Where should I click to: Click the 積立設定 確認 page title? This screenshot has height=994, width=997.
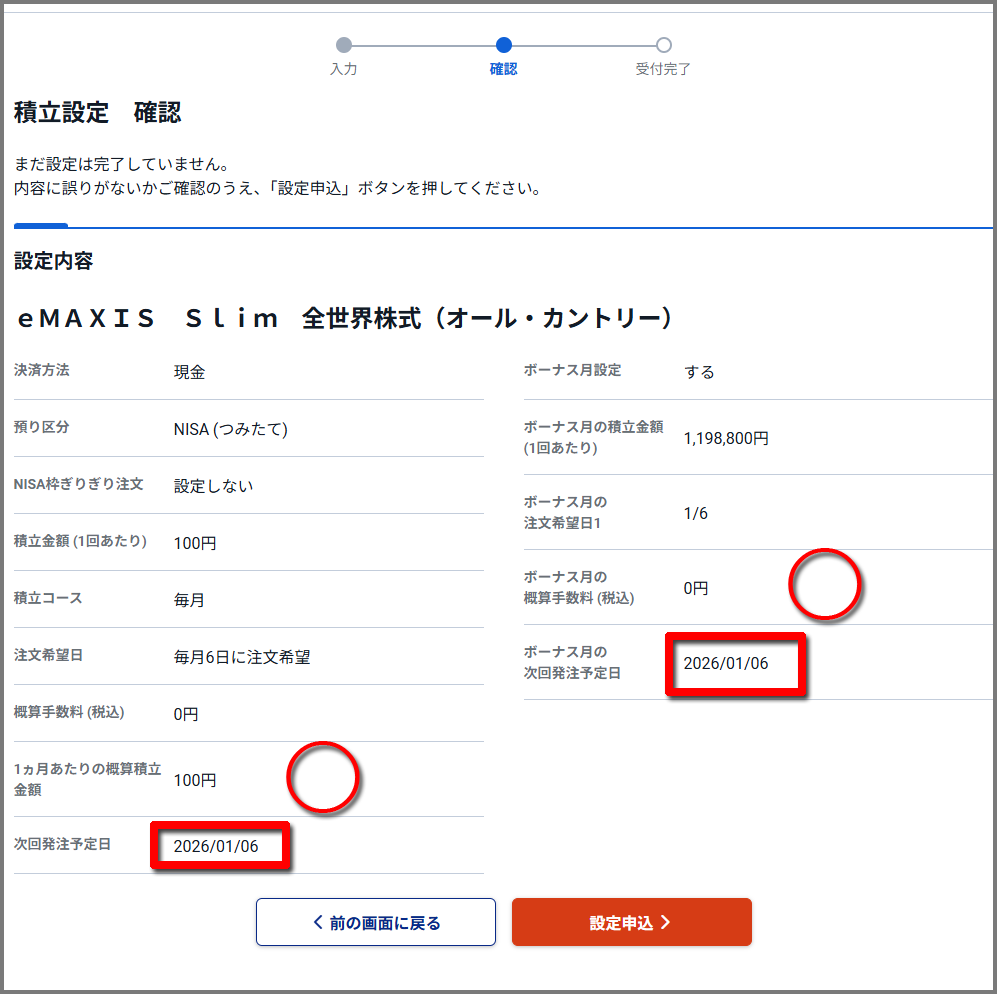[96, 113]
